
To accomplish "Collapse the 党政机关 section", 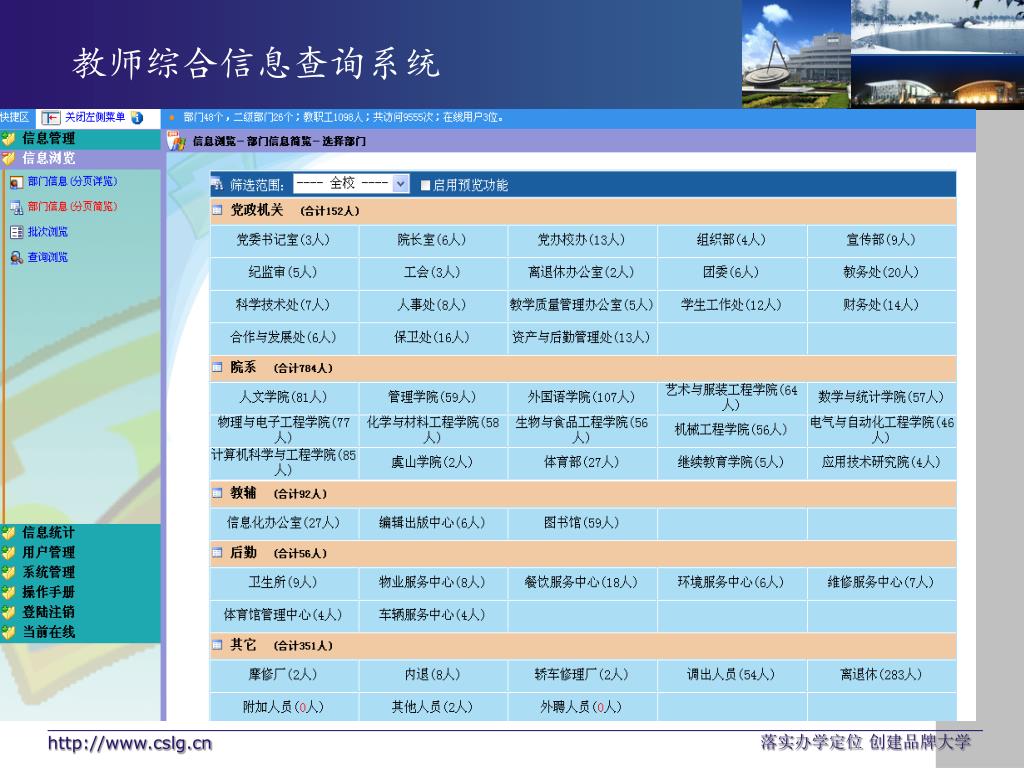I will point(217,210).
